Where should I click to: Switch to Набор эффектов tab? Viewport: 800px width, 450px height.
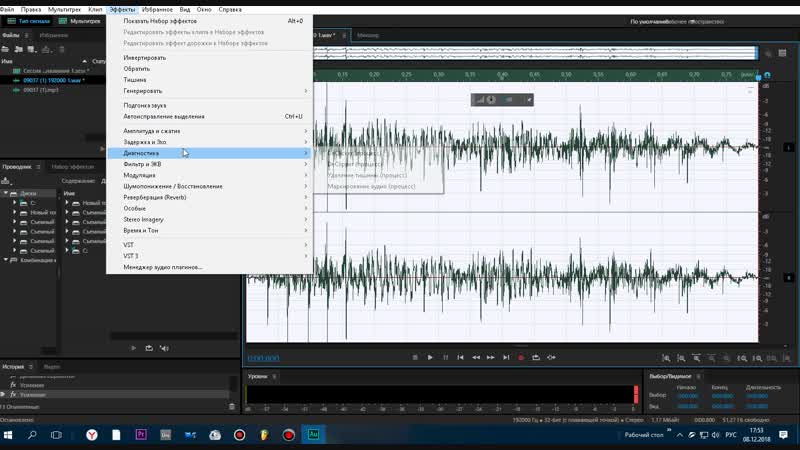(73, 167)
